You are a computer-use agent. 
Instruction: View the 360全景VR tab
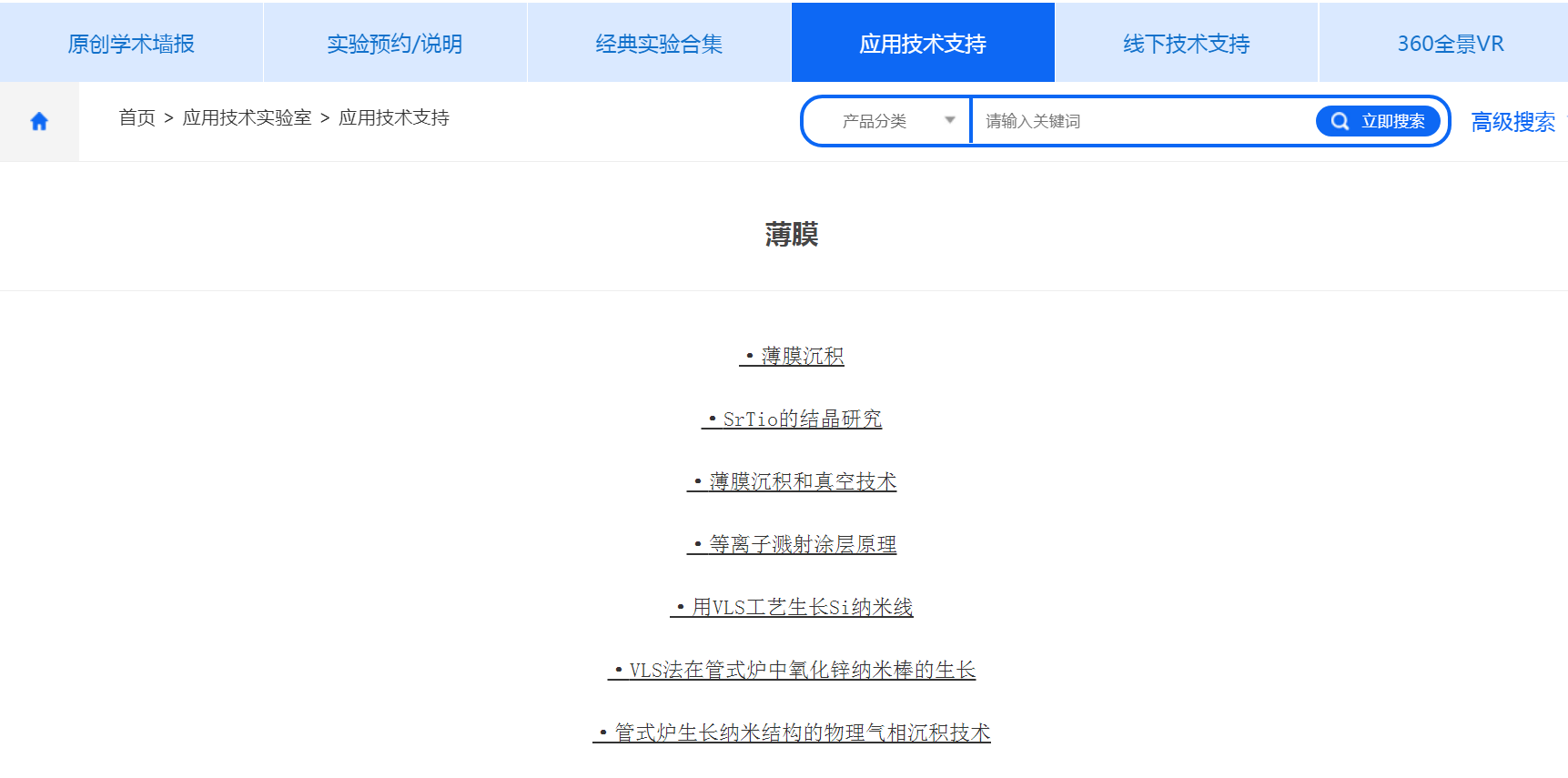[1451, 44]
